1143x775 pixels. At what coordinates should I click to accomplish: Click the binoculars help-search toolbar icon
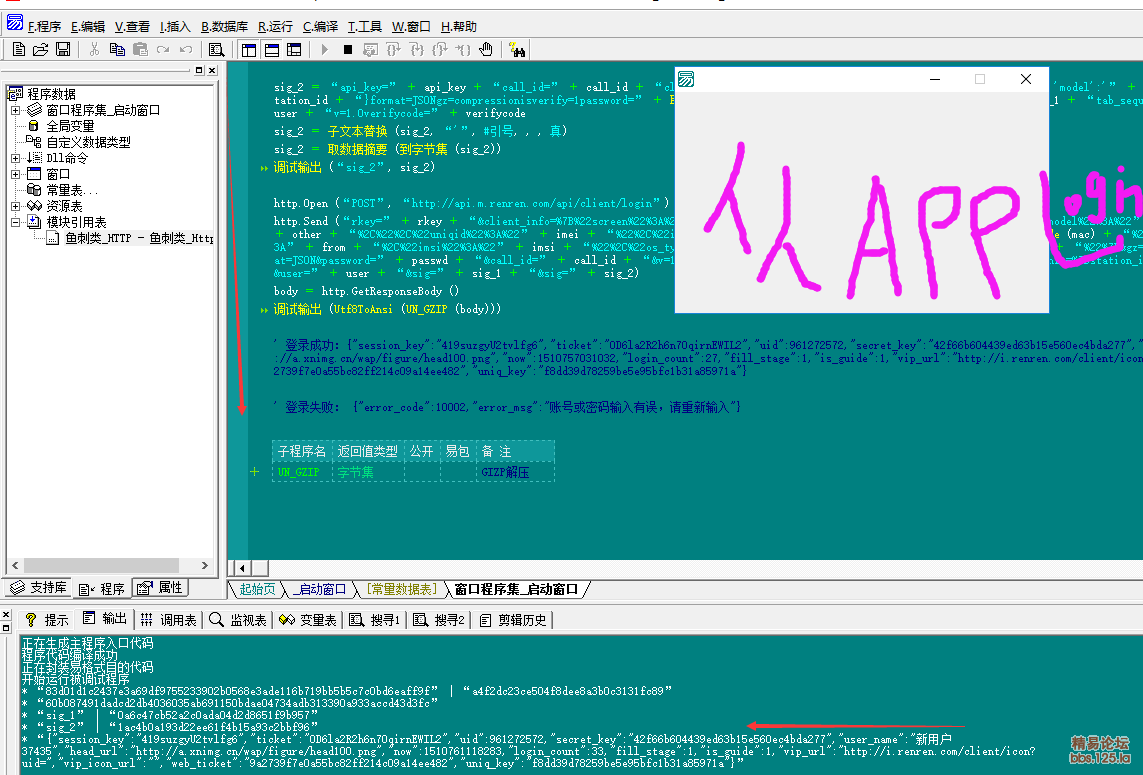tap(517, 49)
